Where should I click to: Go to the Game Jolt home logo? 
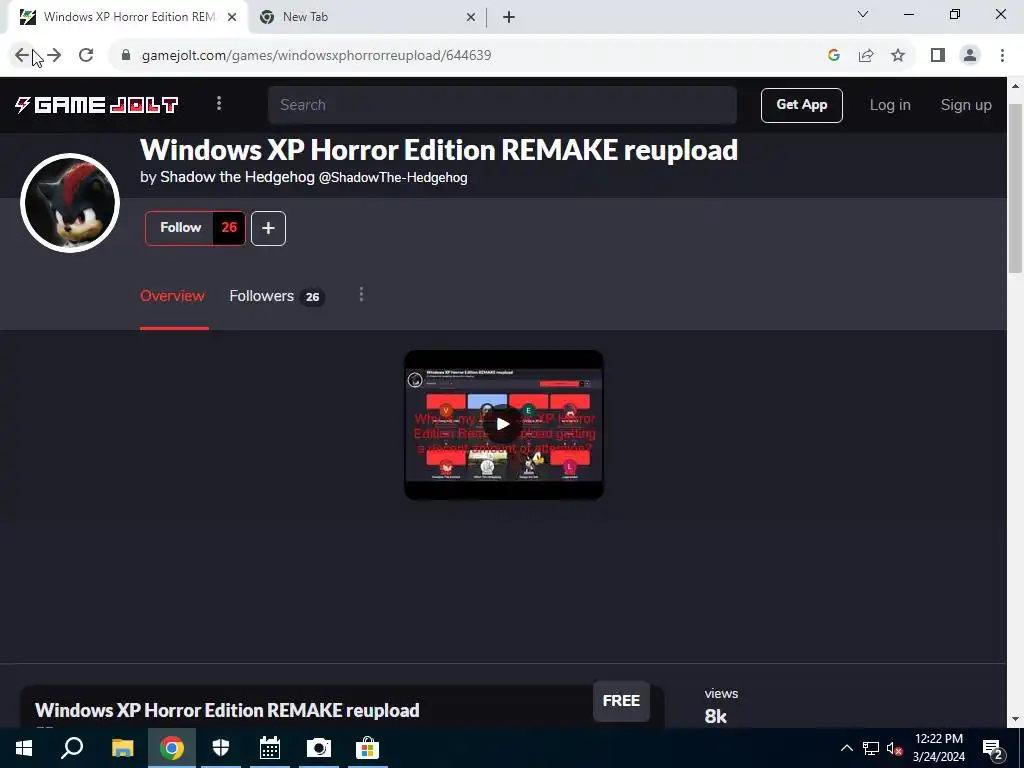click(97, 105)
